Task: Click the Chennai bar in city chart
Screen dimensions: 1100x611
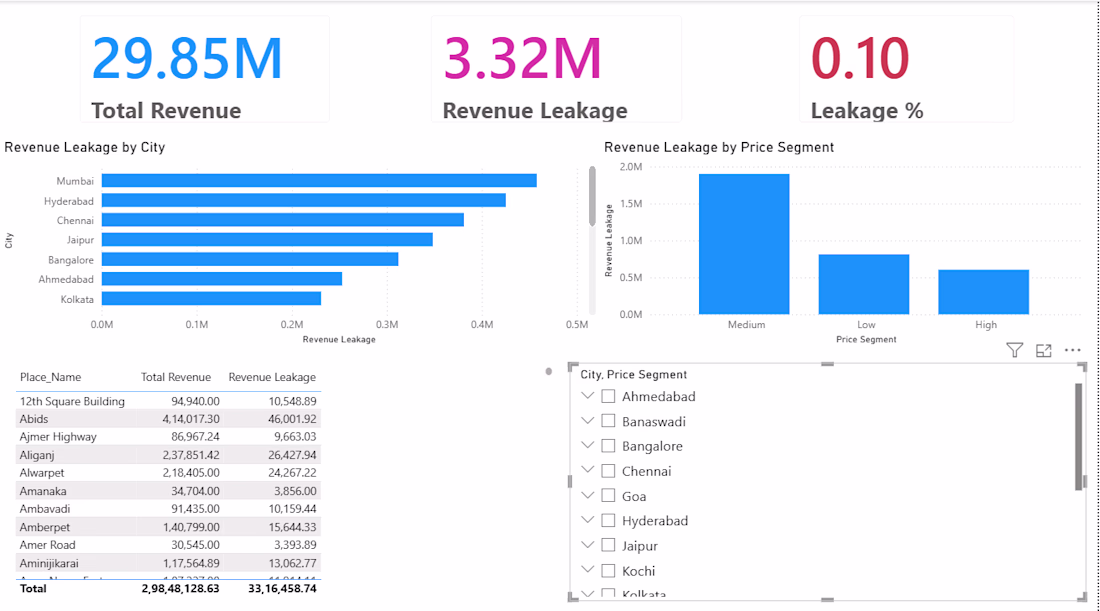Action: tap(283, 220)
